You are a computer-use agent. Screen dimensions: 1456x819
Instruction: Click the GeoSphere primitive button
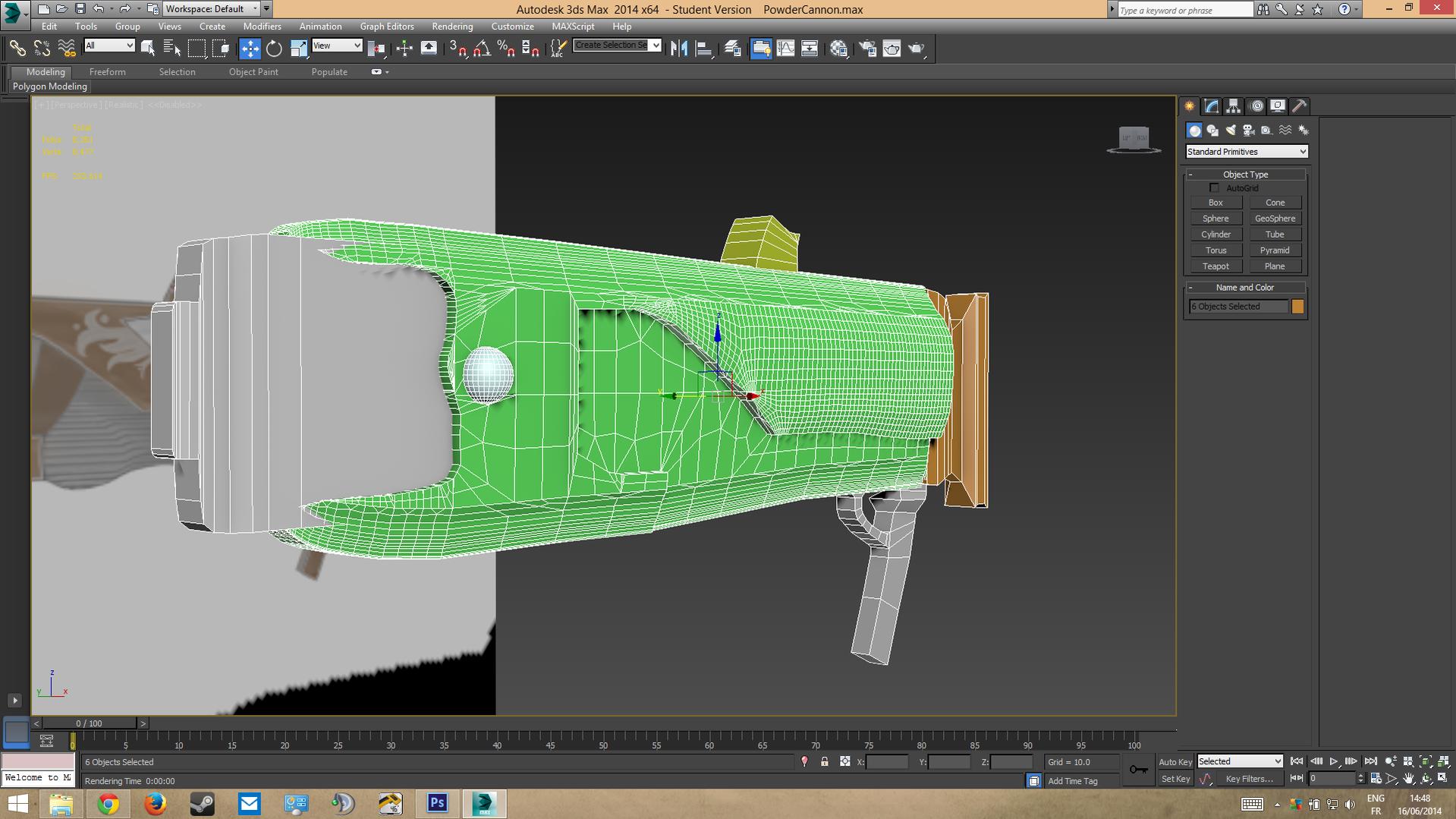(1275, 219)
